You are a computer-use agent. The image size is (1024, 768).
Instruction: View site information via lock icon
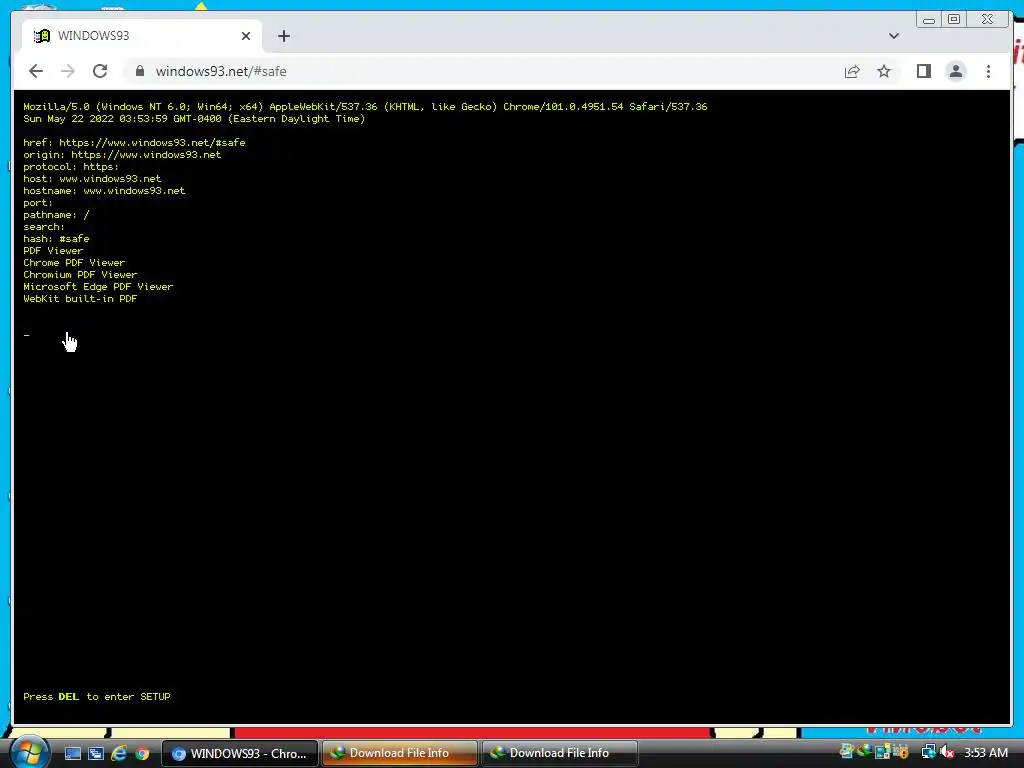(140, 71)
